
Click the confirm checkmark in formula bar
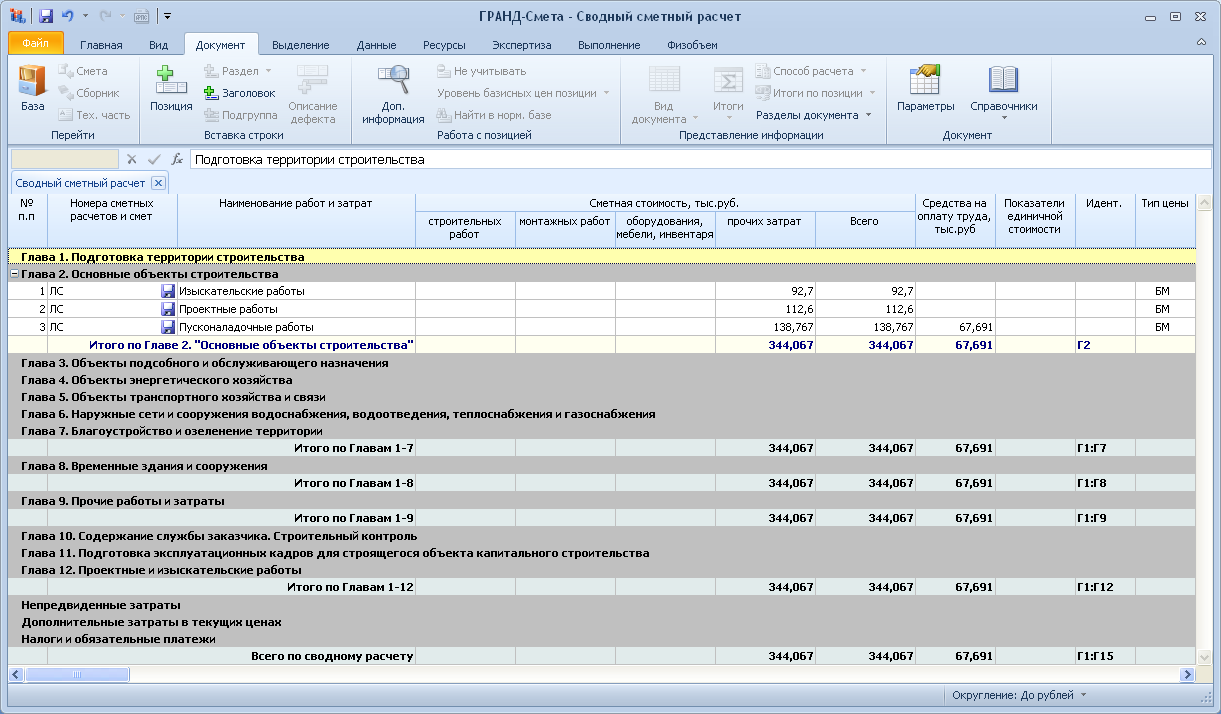[x=154, y=159]
